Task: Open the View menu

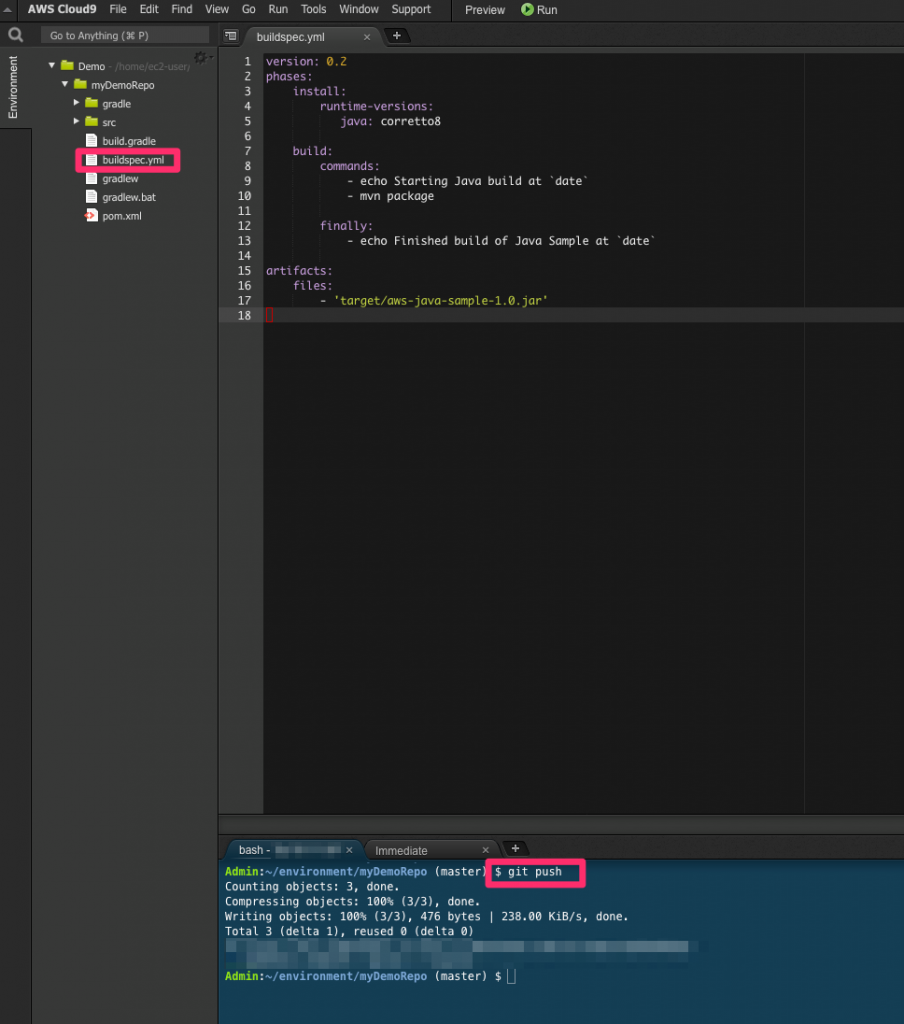Action: coord(217,10)
